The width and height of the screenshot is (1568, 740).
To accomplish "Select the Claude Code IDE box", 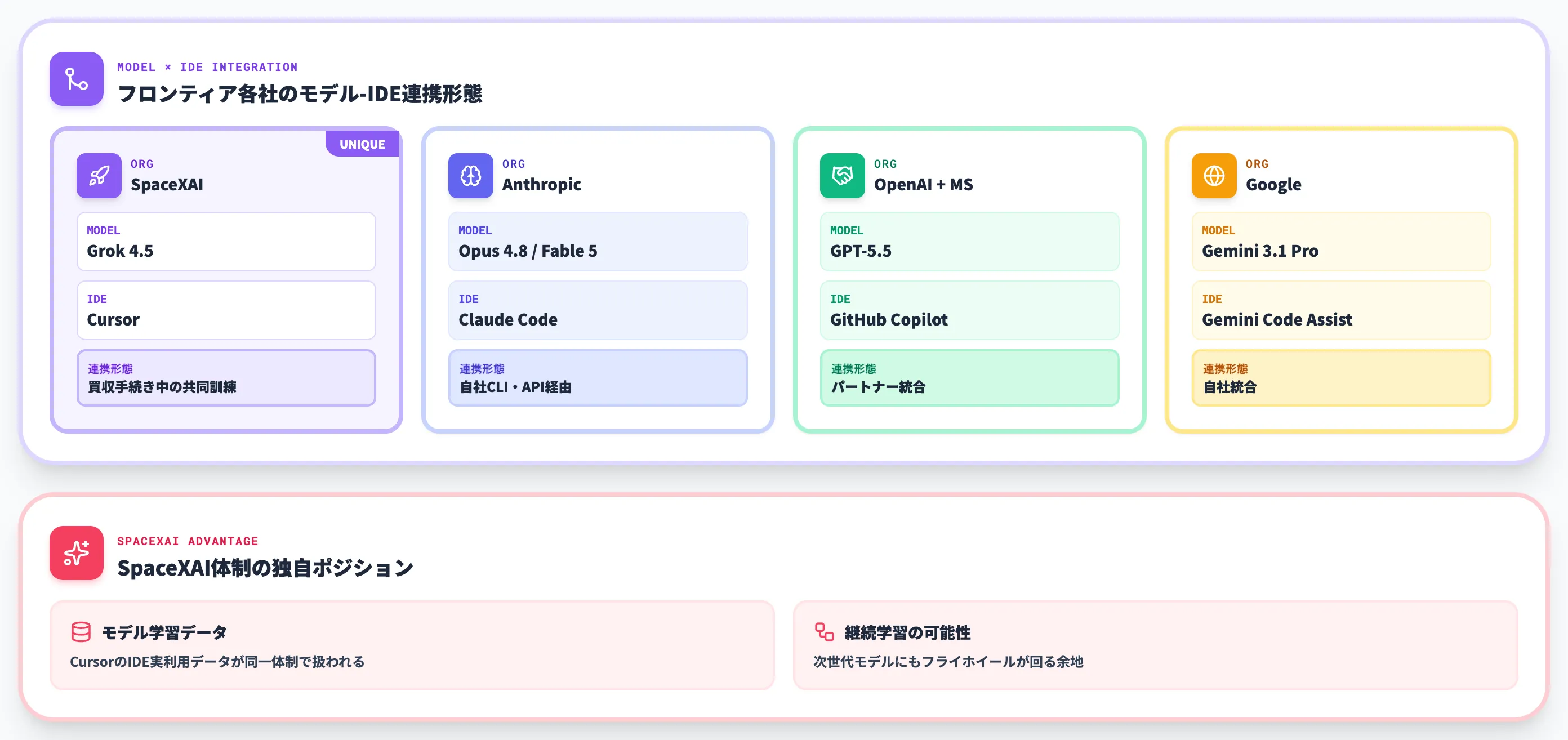I will [x=598, y=310].
